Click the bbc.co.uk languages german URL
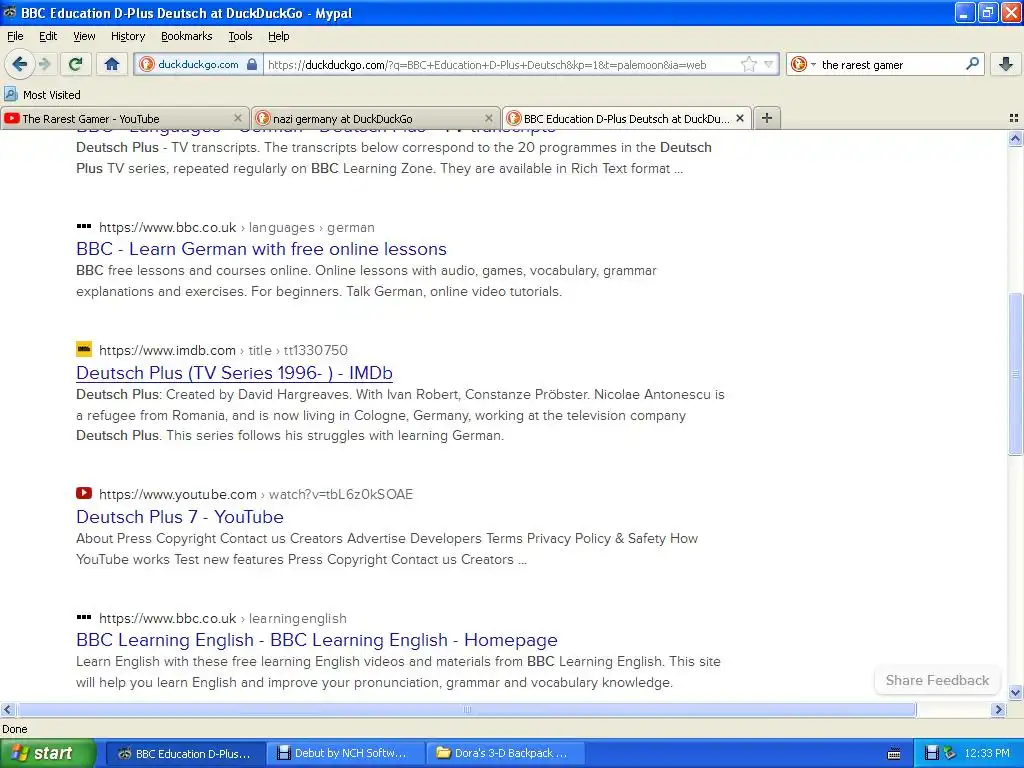The width and height of the screenshot is (1024, 768). click(x=236, y=227)
